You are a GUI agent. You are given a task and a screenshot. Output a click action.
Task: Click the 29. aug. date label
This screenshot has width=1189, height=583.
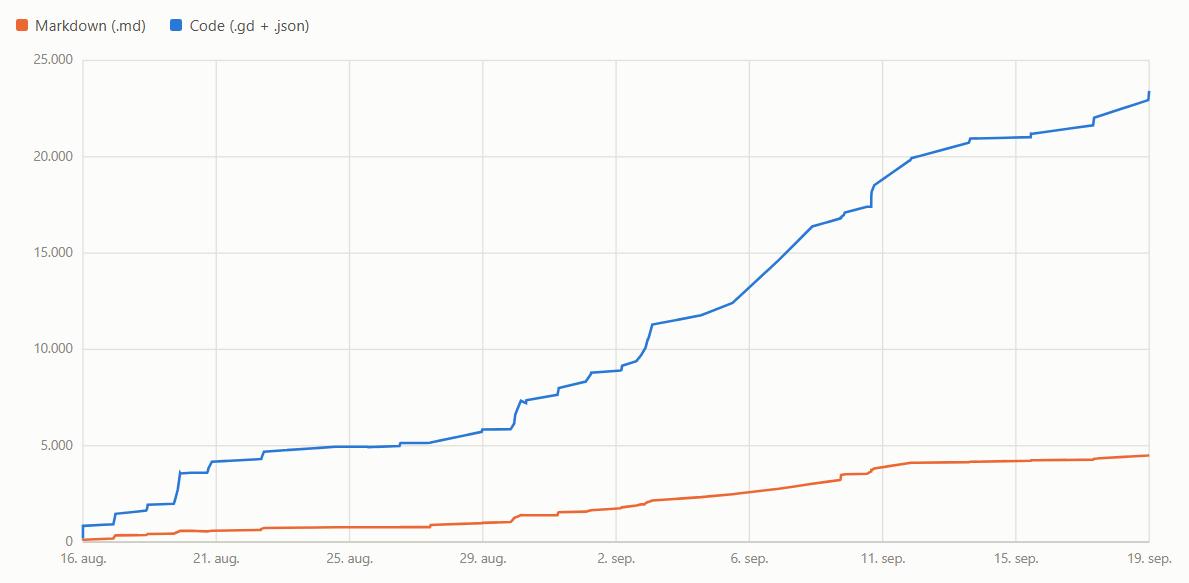coord(482,559)
